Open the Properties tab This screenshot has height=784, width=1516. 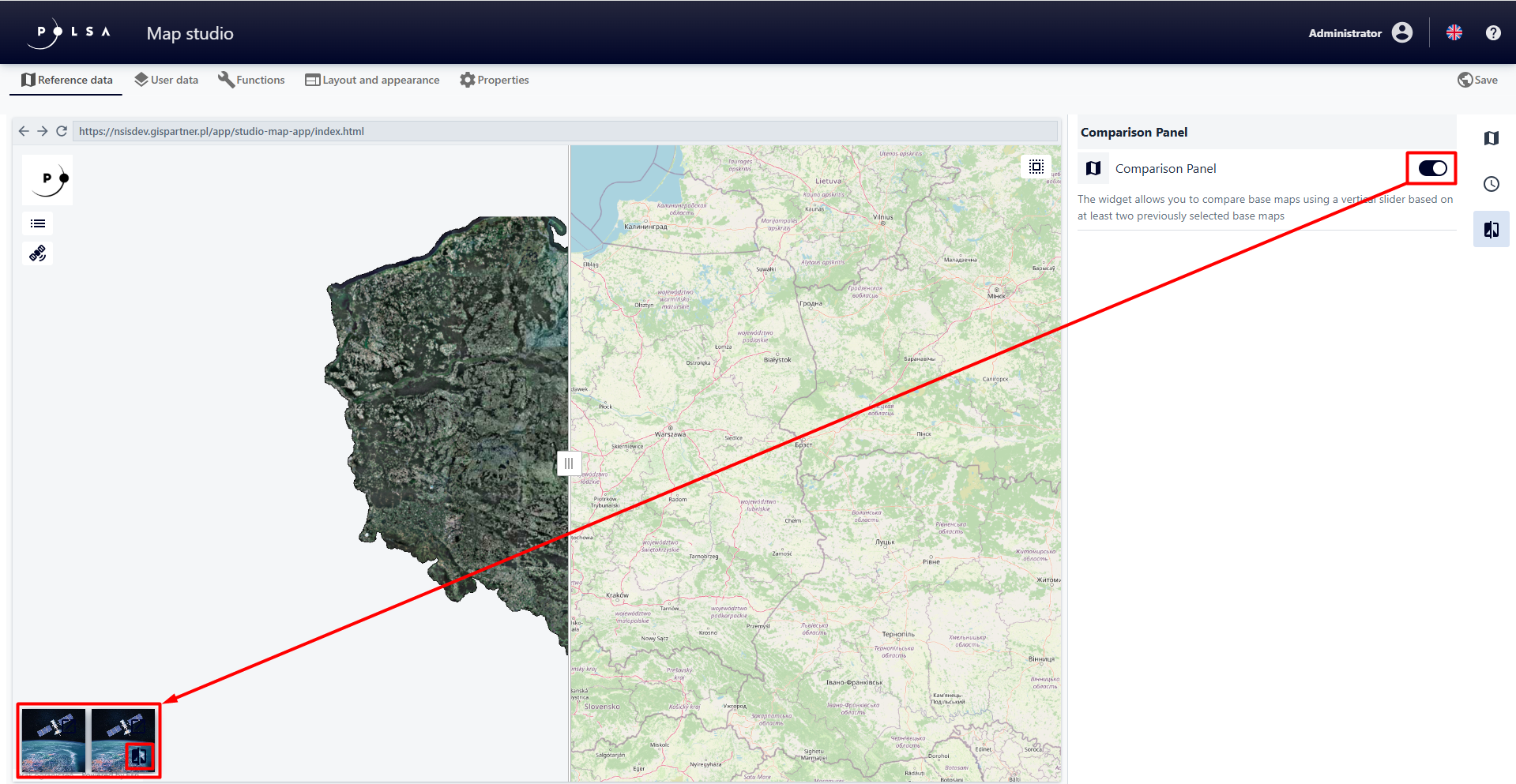click(495, 80)
